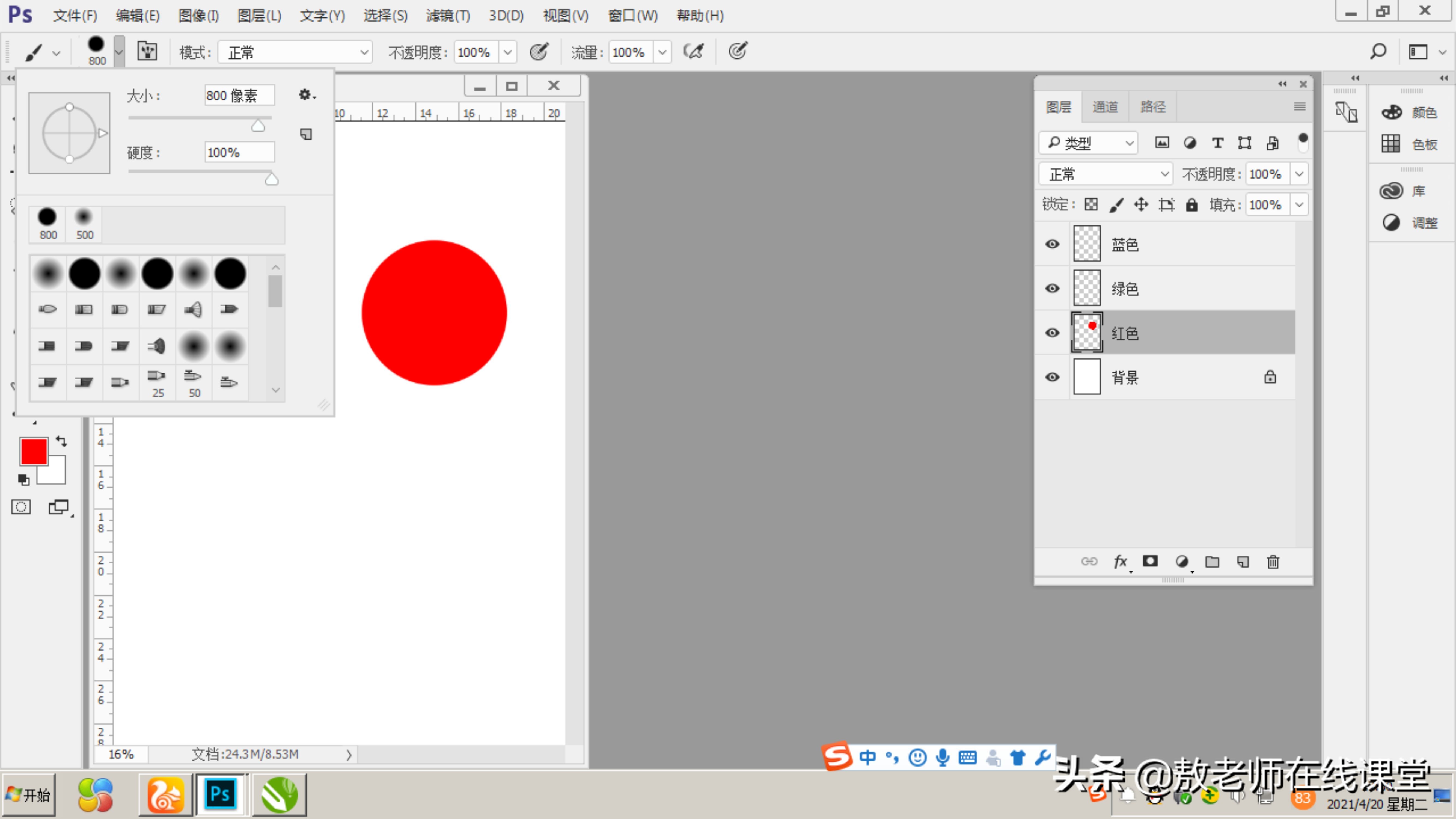Viewport: 1456px width, 819px height.
Task: Add layer mask from Layers panel
Action: pos(1150,561)
